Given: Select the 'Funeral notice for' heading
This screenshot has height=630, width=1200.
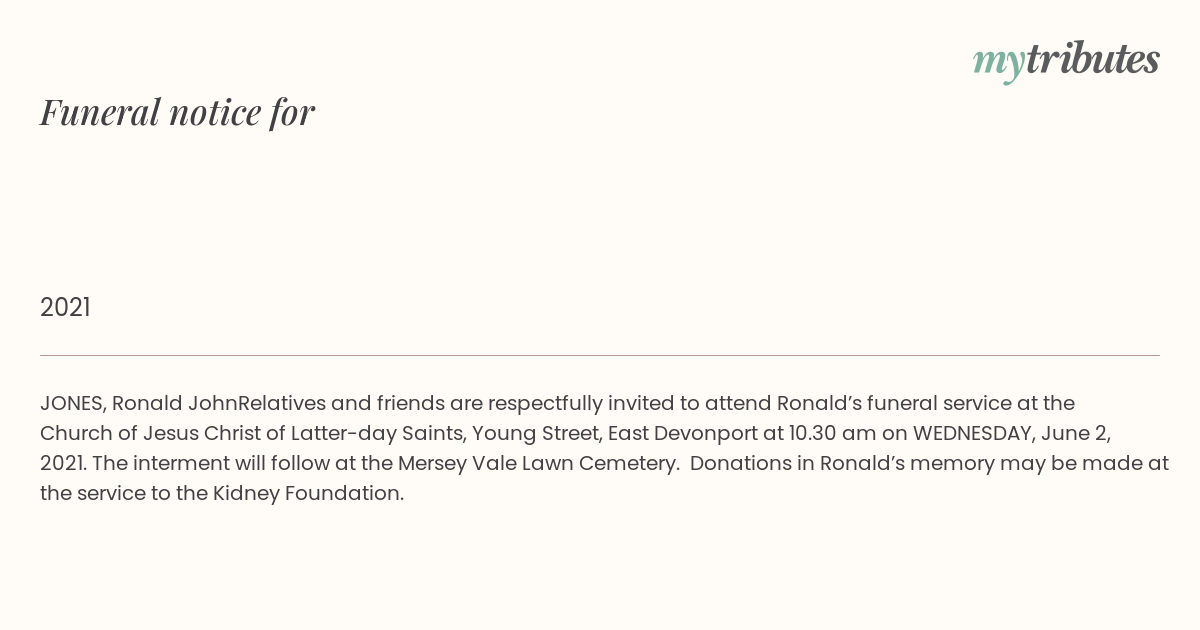Looking at the screenshot, I should pos(177,112).
